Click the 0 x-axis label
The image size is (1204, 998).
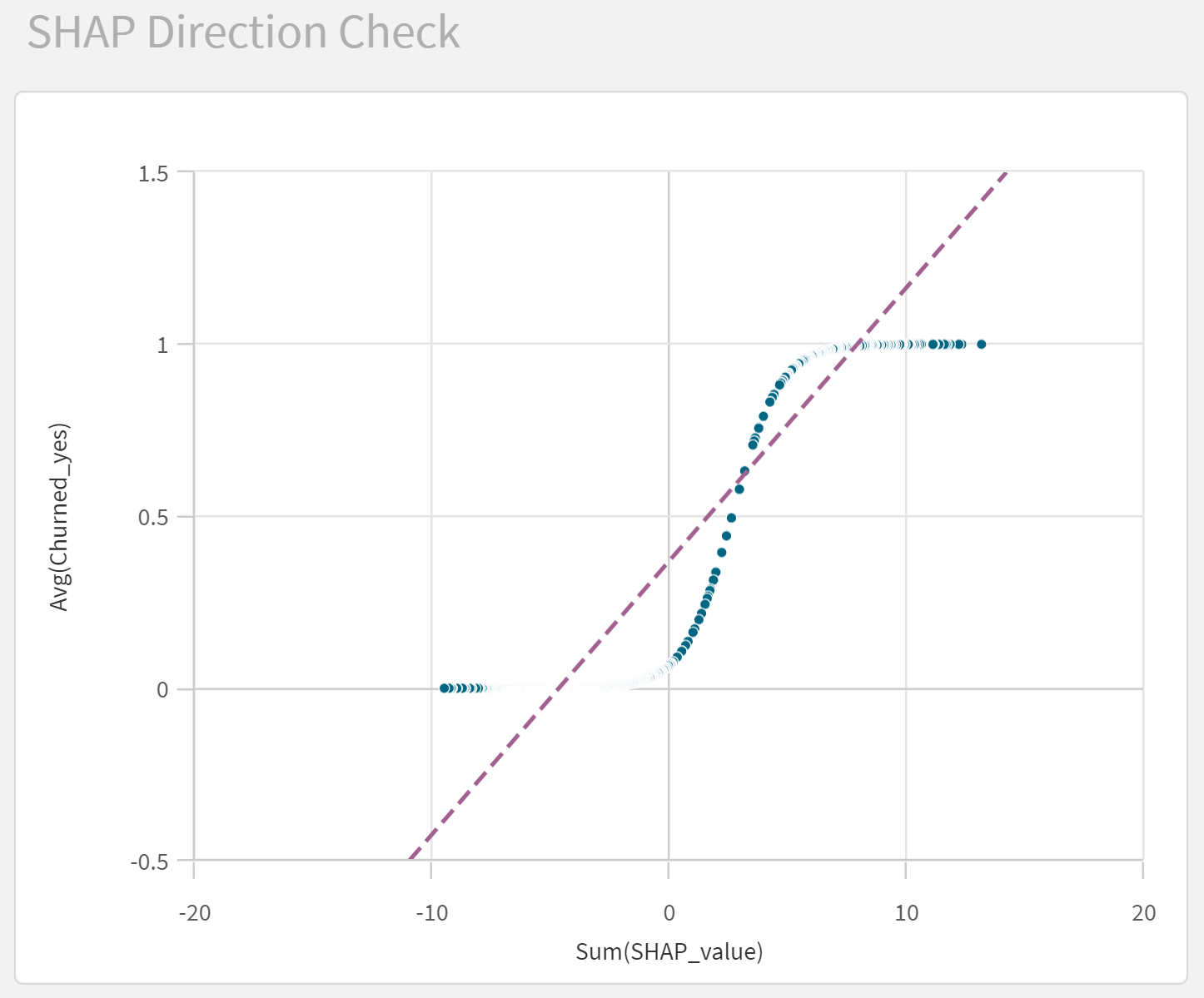[x=669, y=913]
